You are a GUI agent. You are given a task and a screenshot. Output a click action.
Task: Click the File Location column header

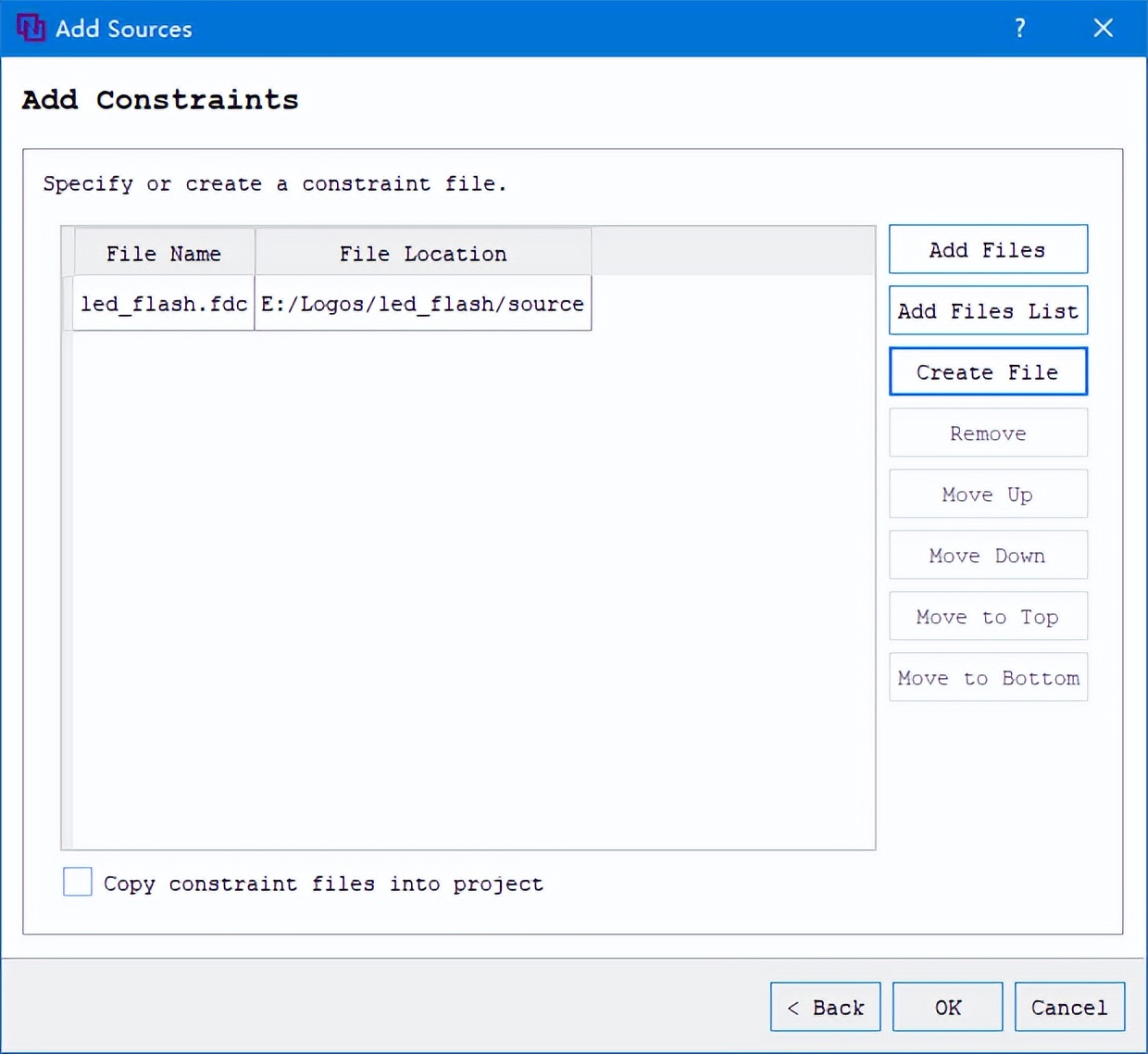click(x=423, y=253)
